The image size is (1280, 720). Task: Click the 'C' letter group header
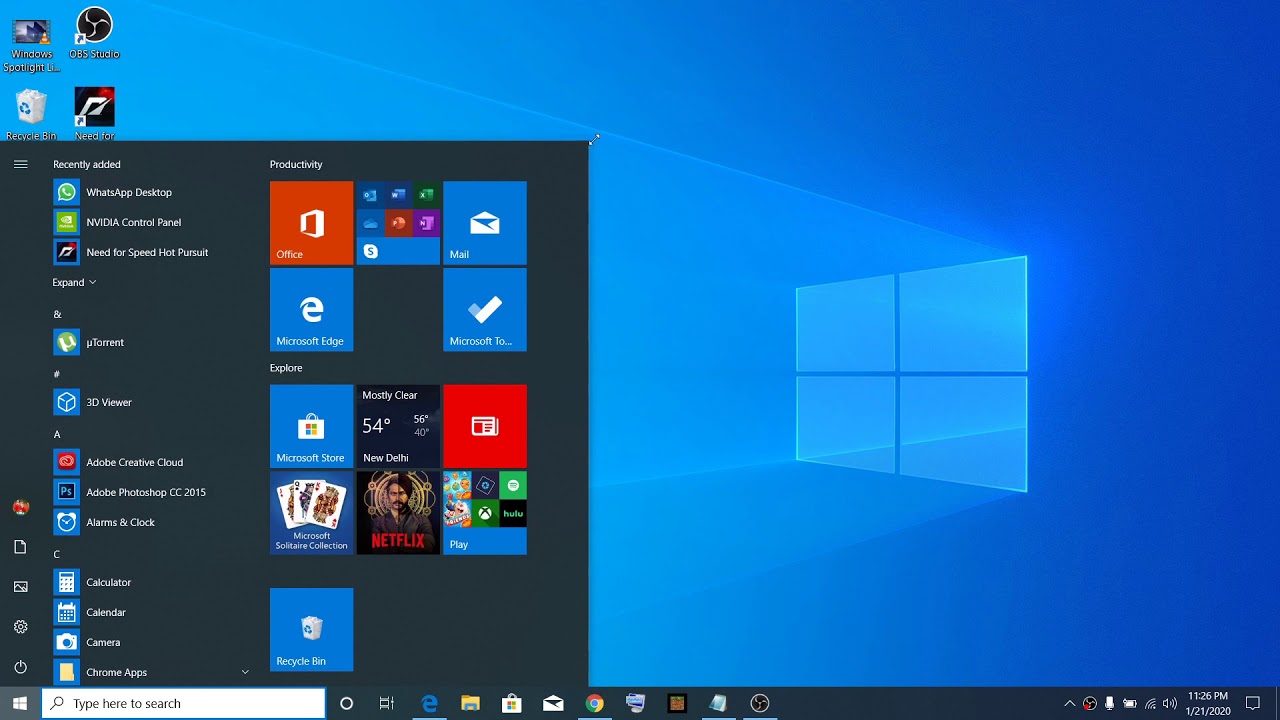pos(57,554)
